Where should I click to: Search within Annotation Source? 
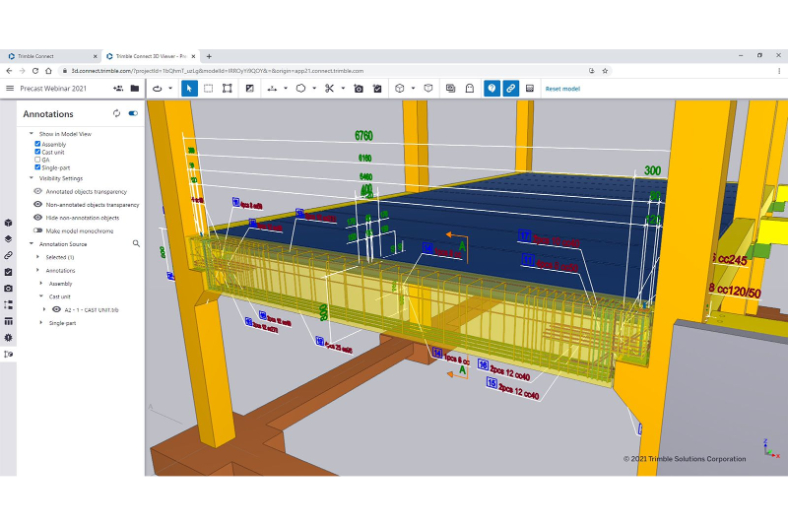(136, 244)
